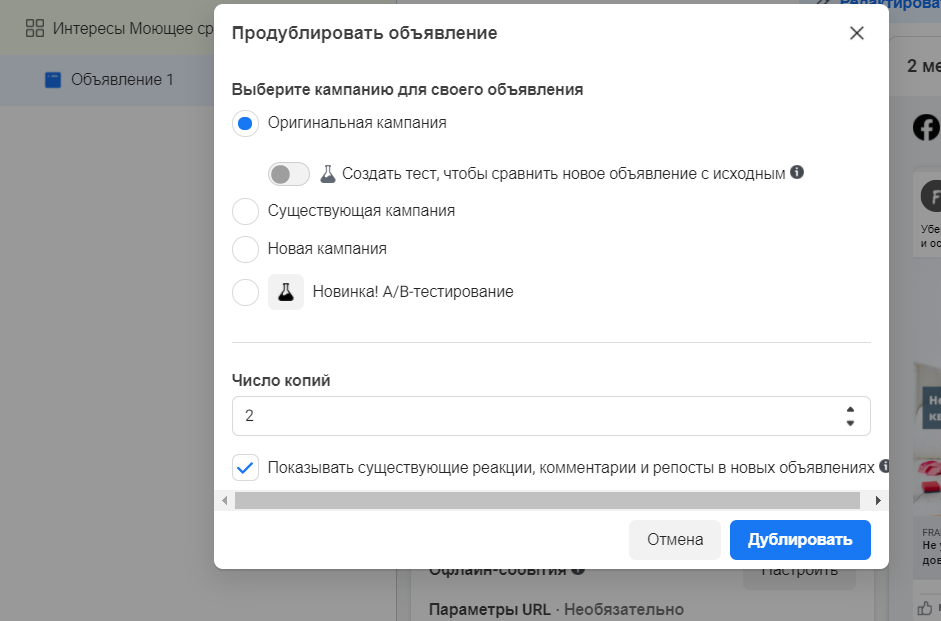Click the A/B-тестирование flask icon
The width and height of the screenshot is (941, 621).
click(286, 291)
